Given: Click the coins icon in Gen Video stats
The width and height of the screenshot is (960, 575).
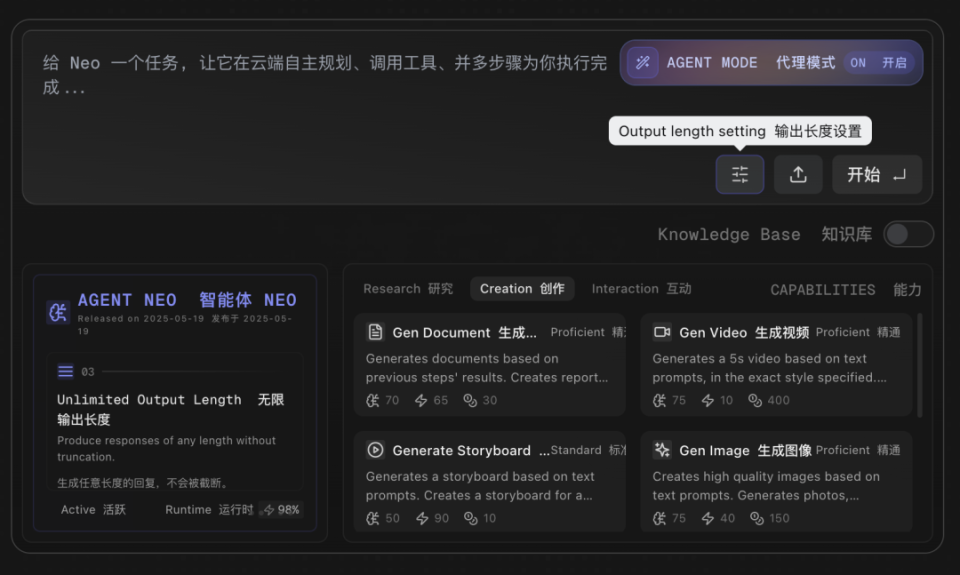Looking at the screenshot, I should pyautogui.click(x=754, y=400).
